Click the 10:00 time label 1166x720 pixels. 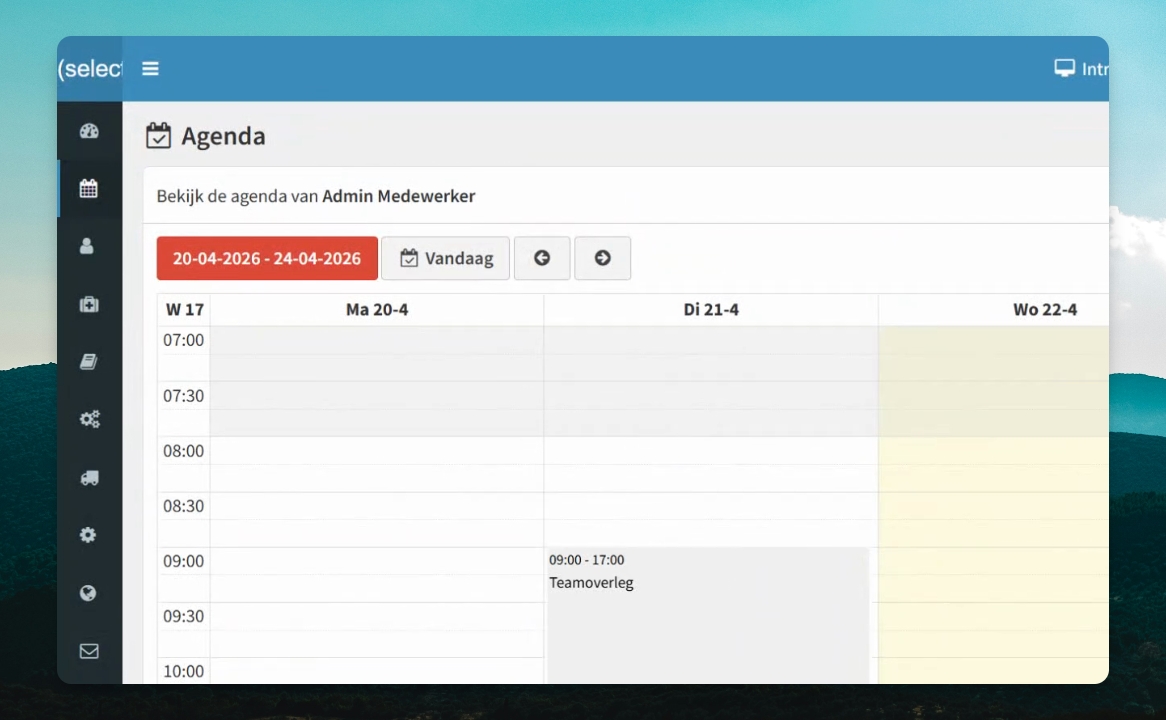(x=184, y=671)
